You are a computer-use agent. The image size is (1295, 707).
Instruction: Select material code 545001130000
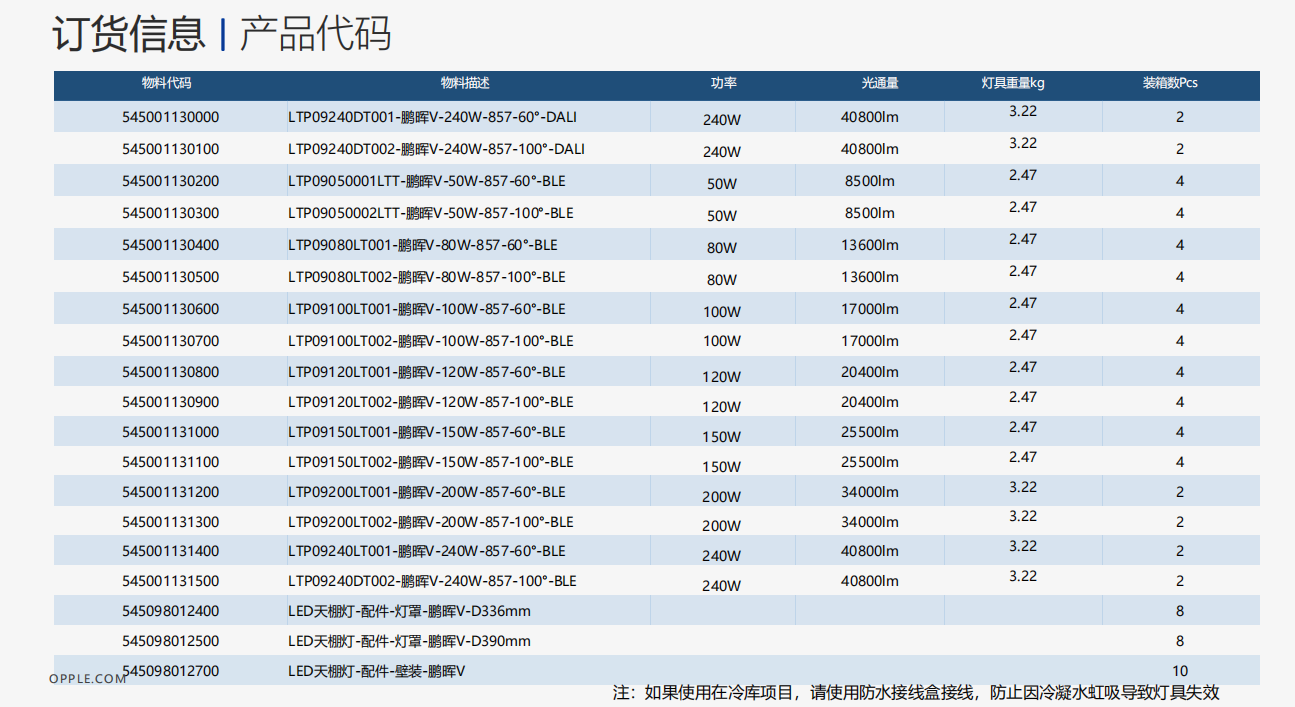coord(170,117)
